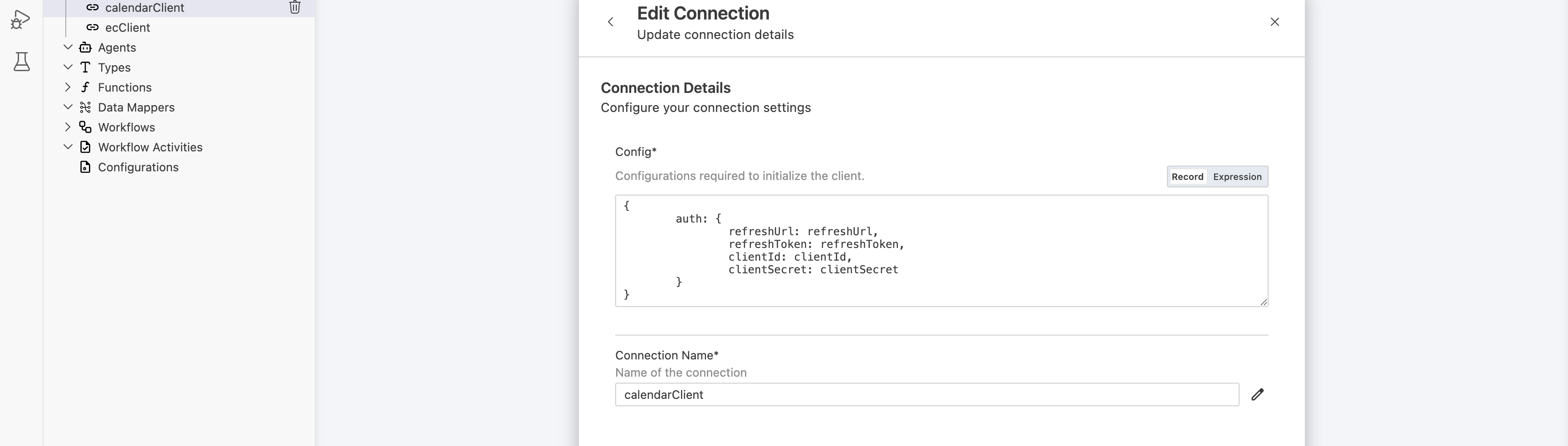
Task: Go back with the left chevron
Action: click(611, 22)
